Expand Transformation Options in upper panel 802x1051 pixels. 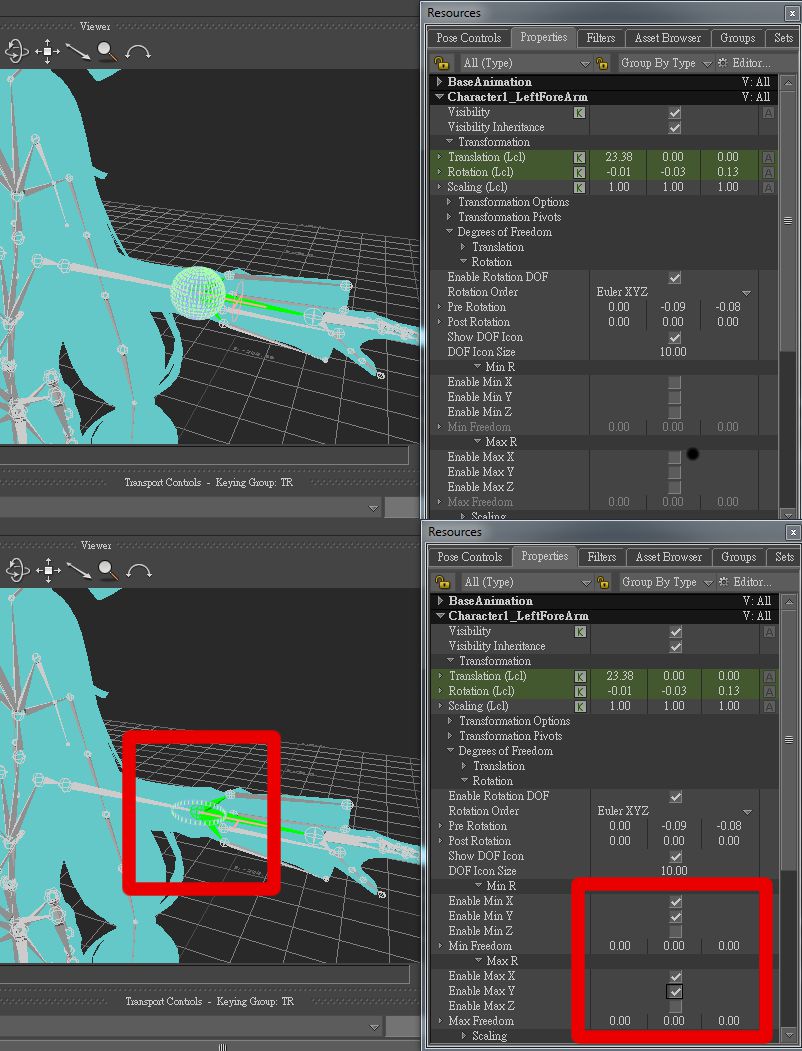click(x=449, y=202)
